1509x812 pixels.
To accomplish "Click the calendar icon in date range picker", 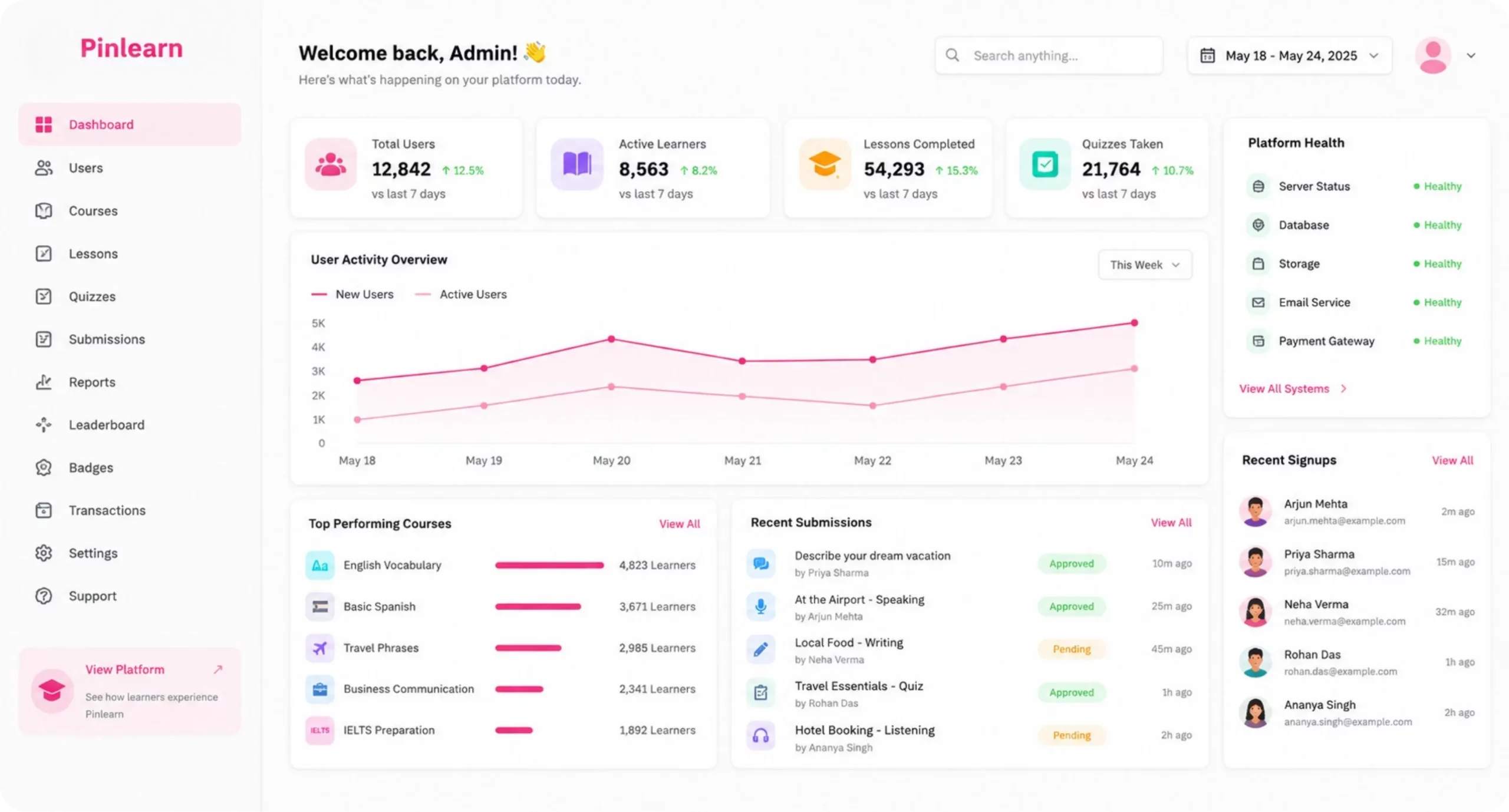I will pos(1207,55).
